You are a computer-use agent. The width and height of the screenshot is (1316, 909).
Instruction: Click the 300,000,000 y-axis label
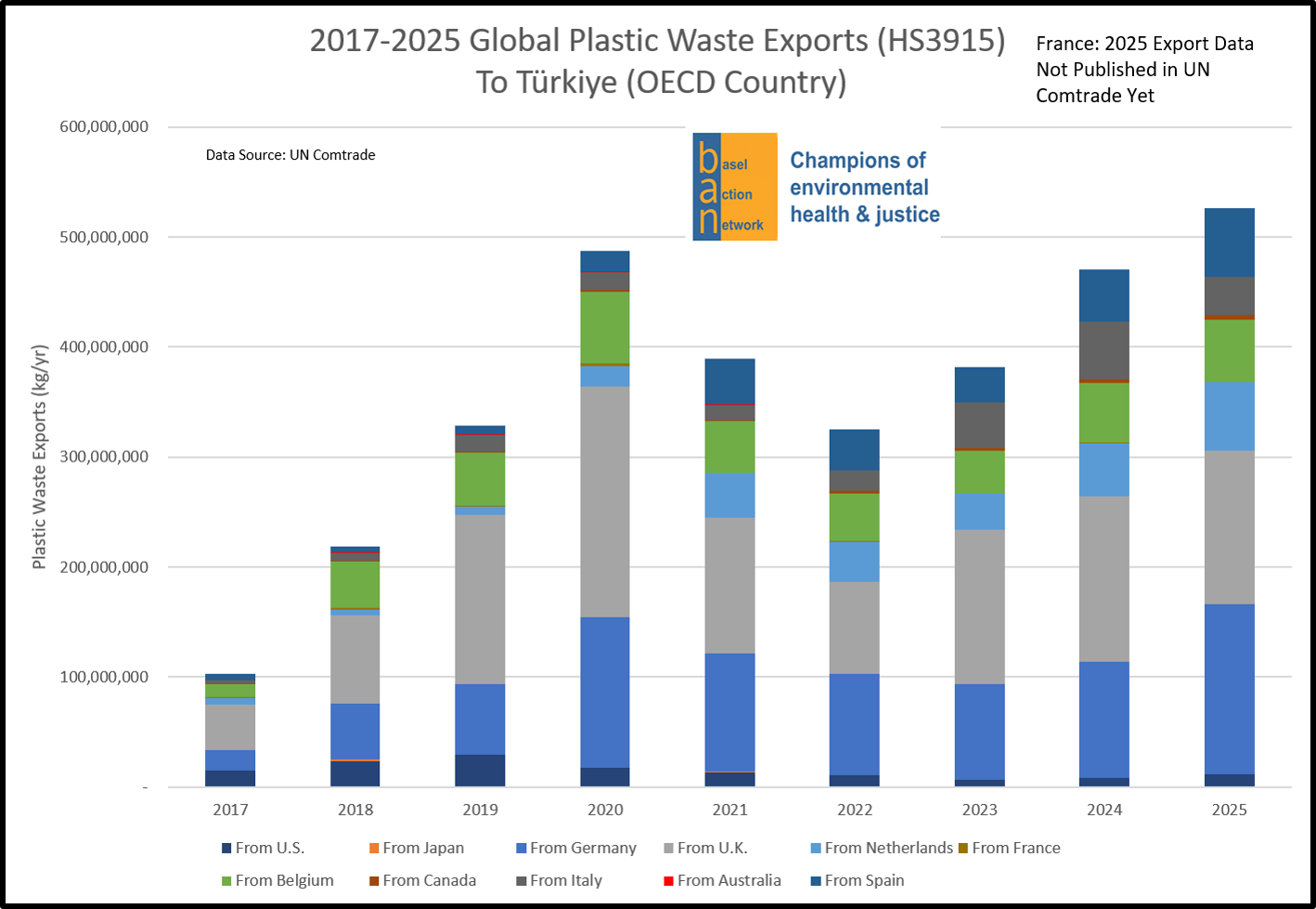[104, 457]
